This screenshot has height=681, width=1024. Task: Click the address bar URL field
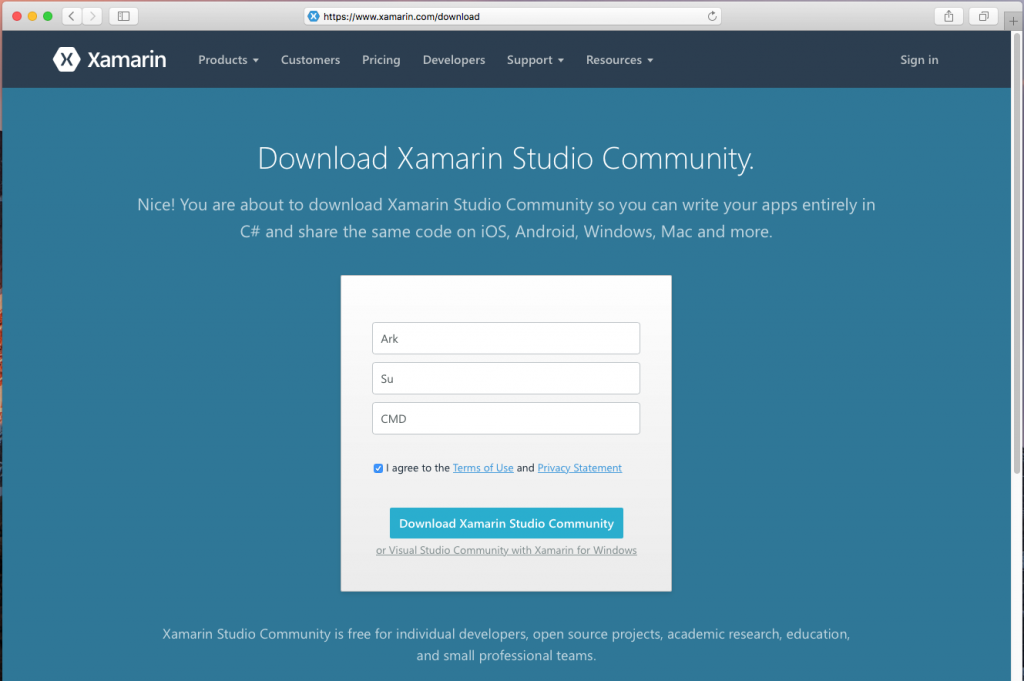tap(513, 16)
